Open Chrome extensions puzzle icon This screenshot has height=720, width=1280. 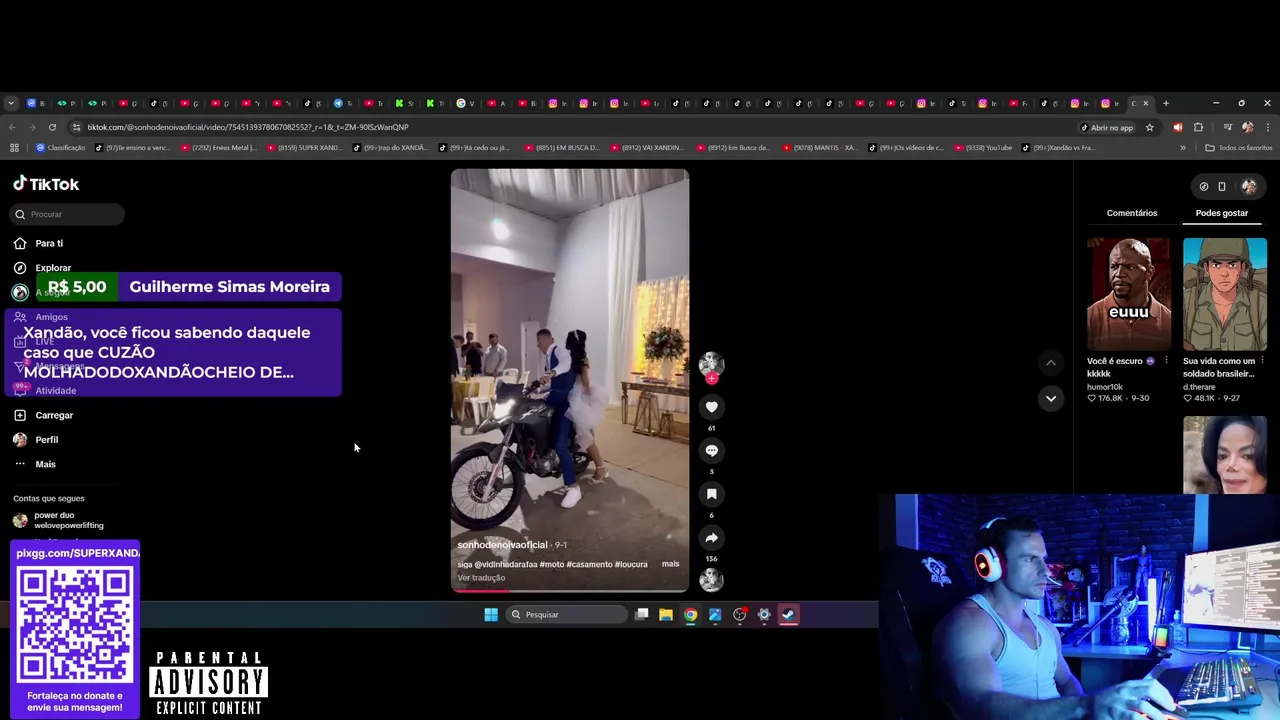coord(1198,127)
